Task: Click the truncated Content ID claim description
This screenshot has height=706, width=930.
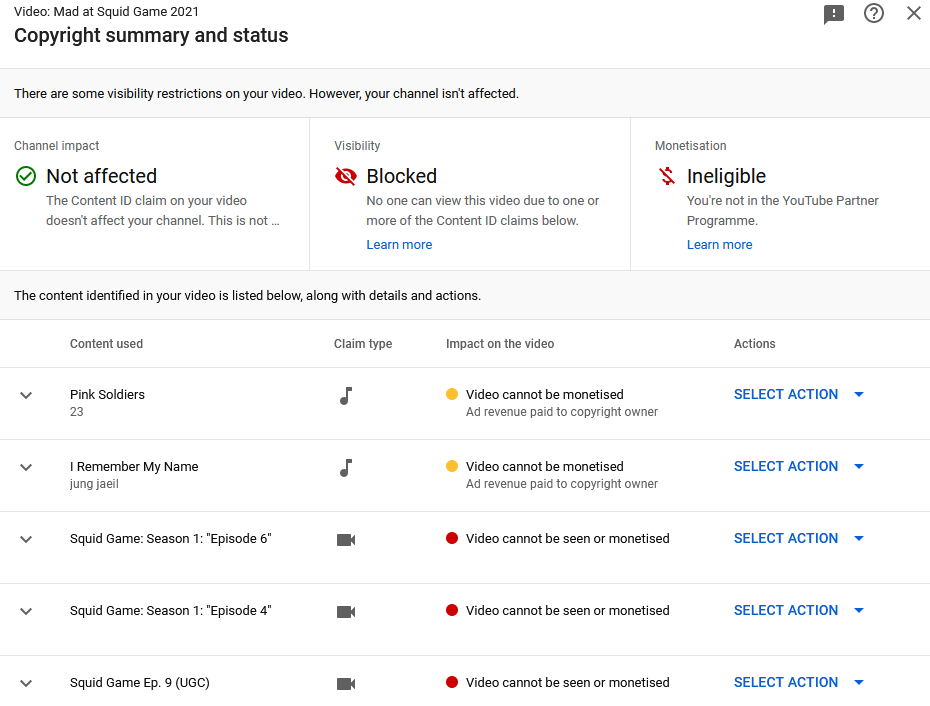Action: 163,211
